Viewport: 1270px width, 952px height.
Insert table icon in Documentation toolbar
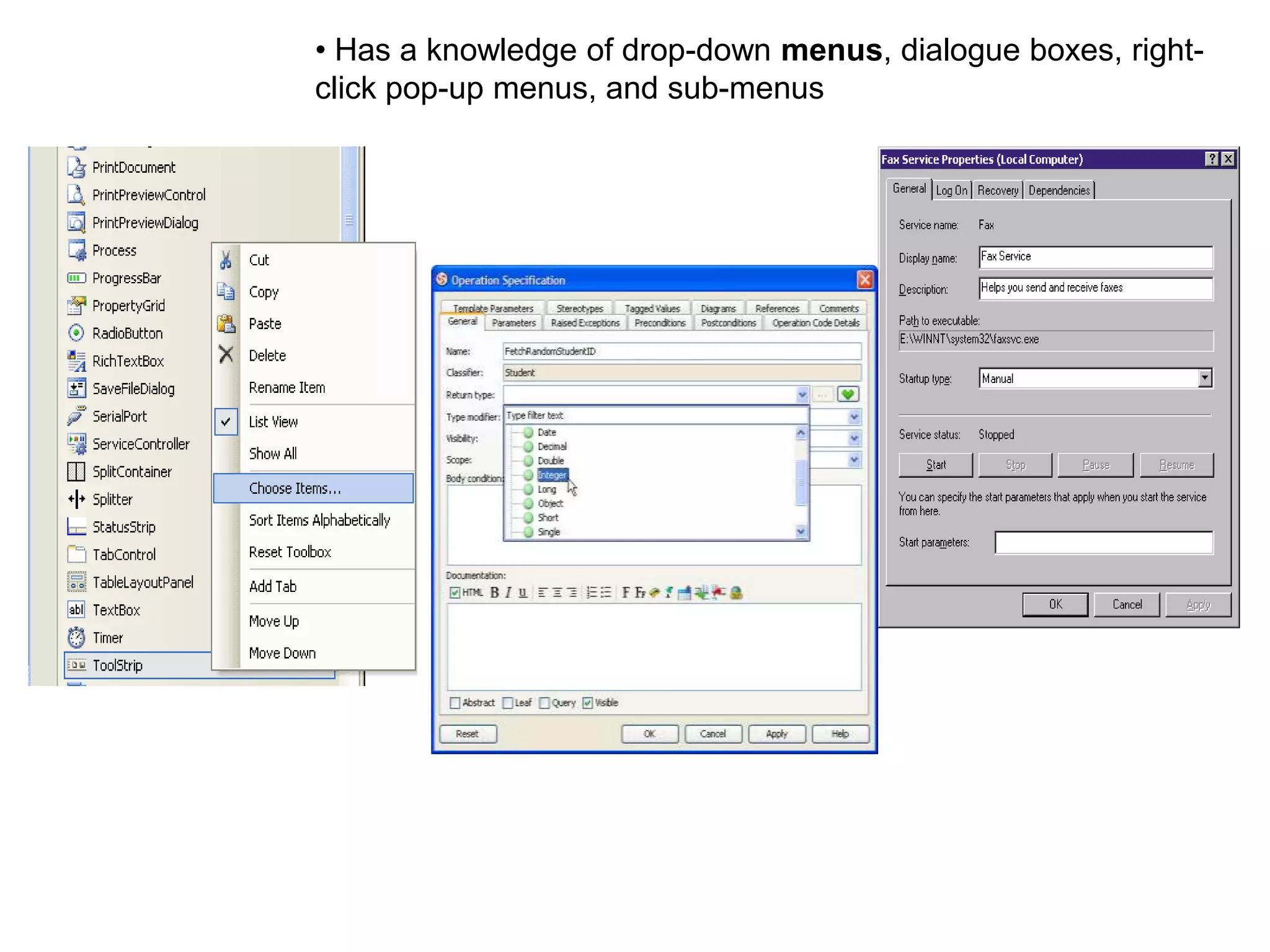pos(685,593)
